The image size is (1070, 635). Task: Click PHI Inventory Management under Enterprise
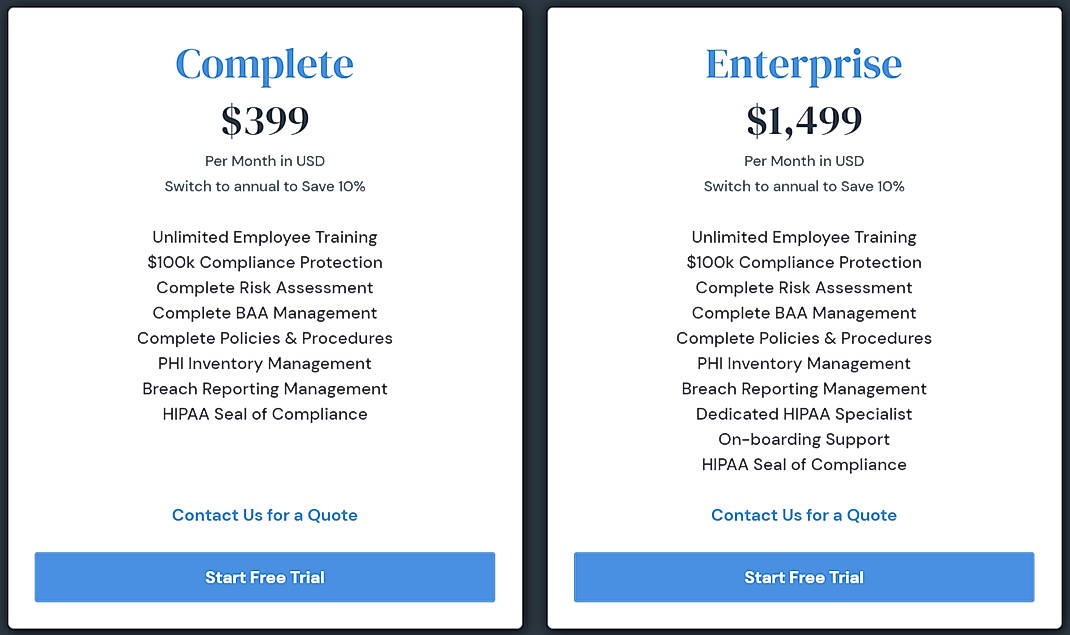click(x=803, y=363)
